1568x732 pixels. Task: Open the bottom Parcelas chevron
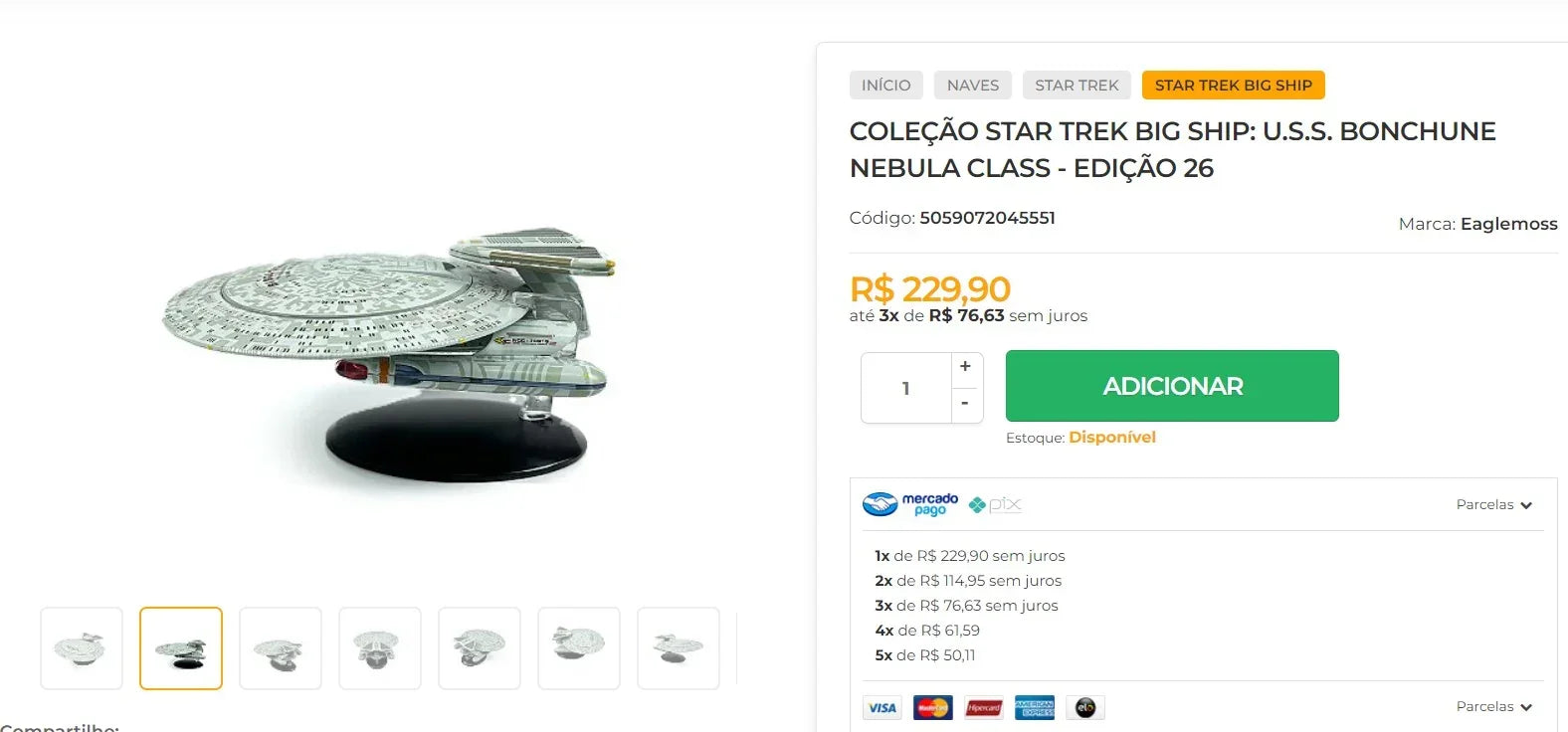point(1494,706)
